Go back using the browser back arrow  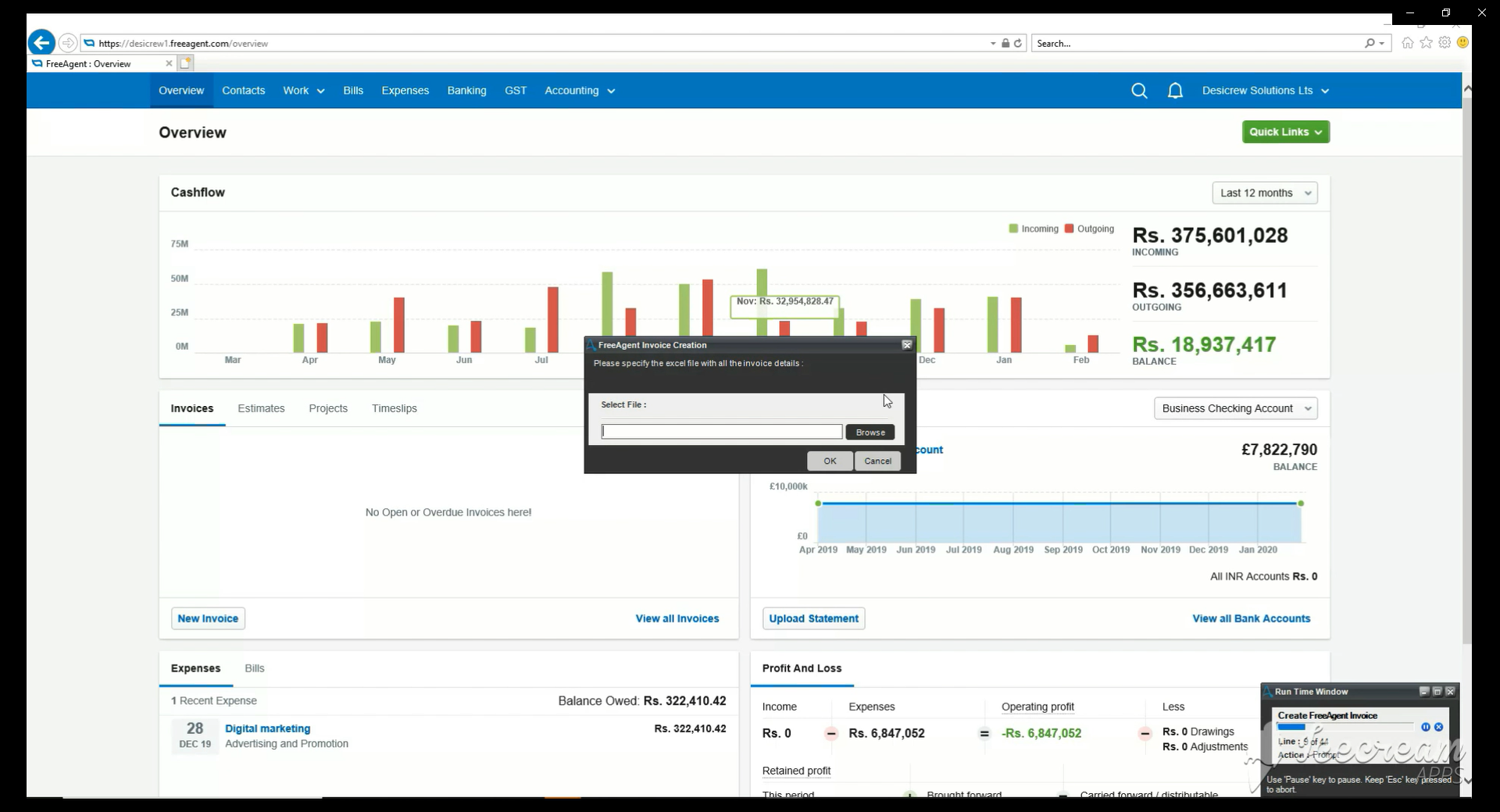pyautogui.click(x=41, y=43)
